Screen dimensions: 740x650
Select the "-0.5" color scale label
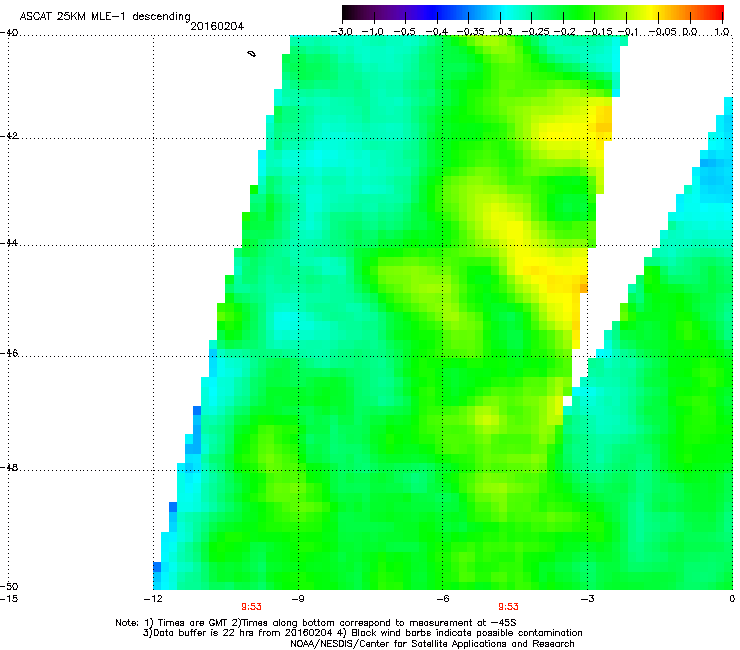[404, 32]
